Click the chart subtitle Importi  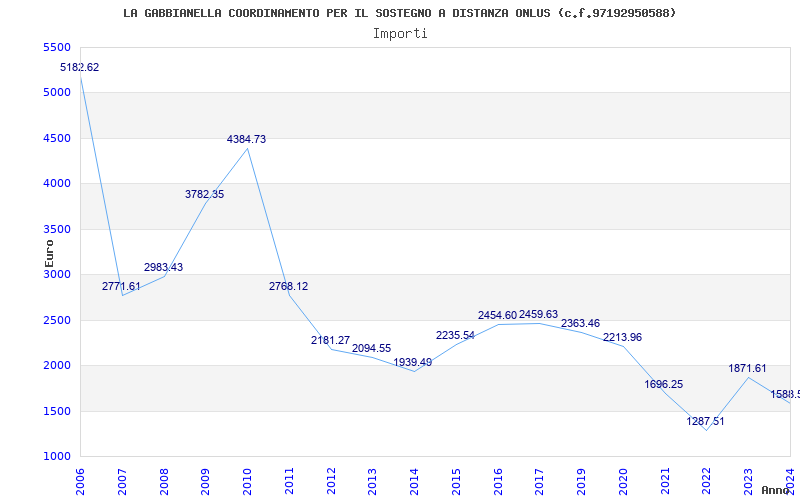[x=400, y=34]
